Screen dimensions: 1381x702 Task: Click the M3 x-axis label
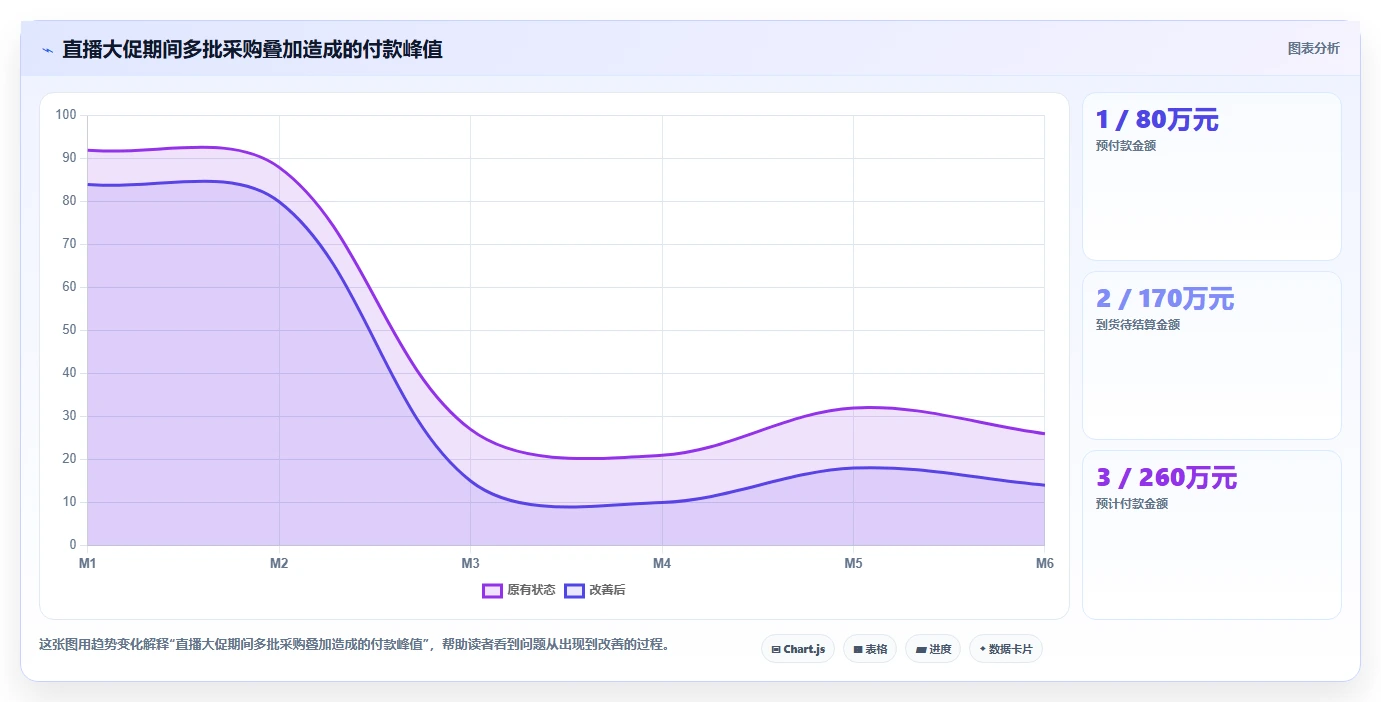[470, 564]
